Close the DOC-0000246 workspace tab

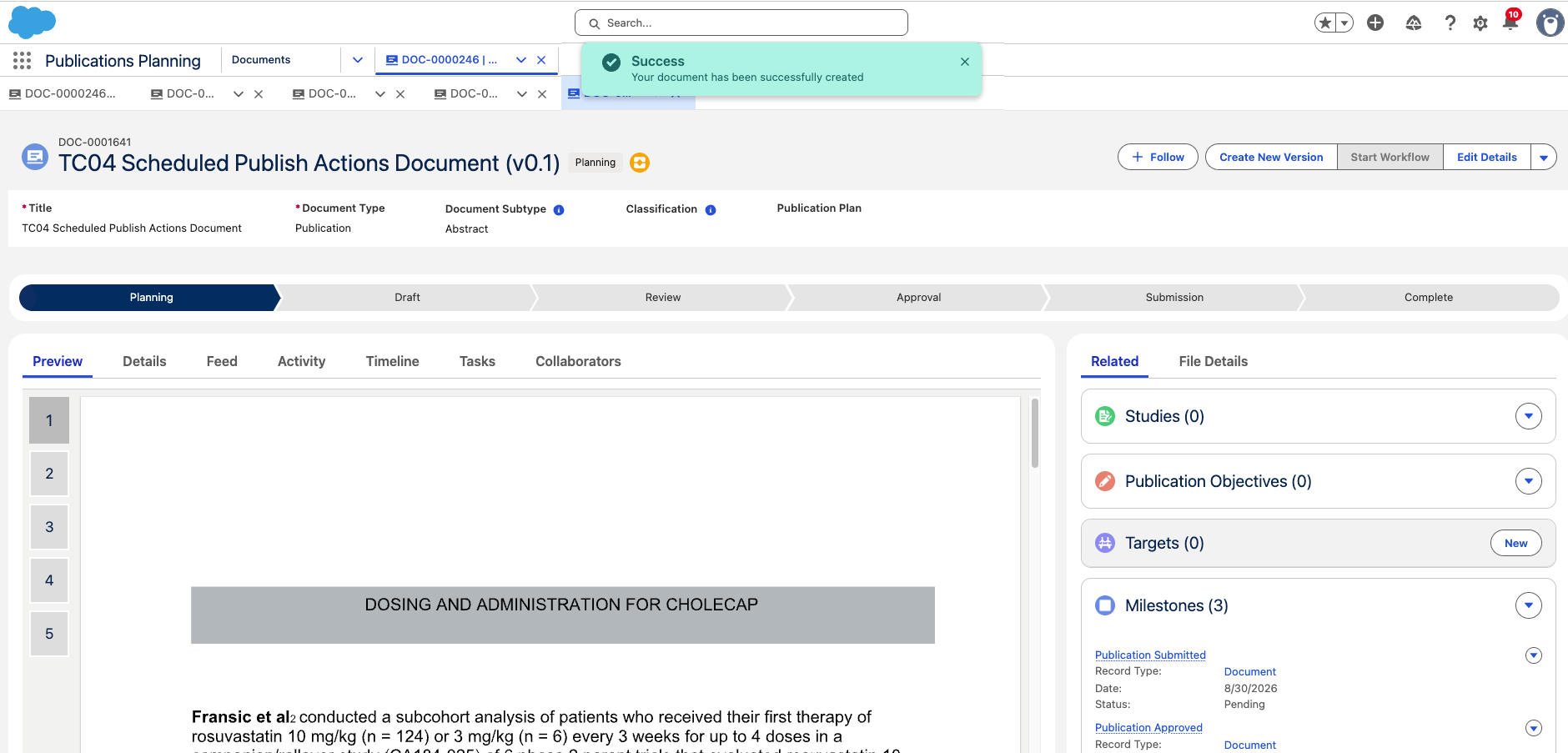[x=541, y=60]
